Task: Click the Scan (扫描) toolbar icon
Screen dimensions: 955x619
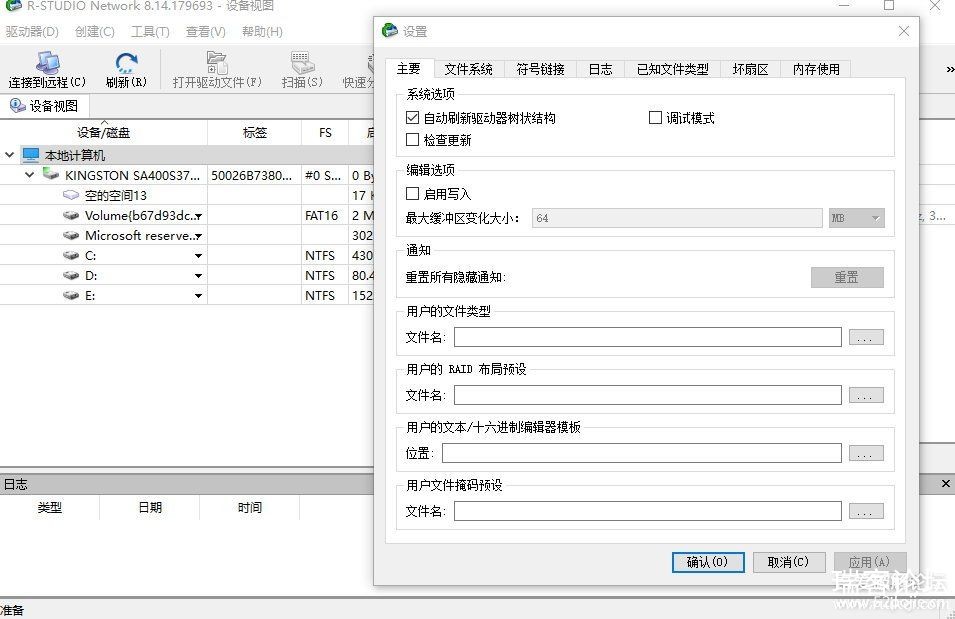Action: coord(302,63)
